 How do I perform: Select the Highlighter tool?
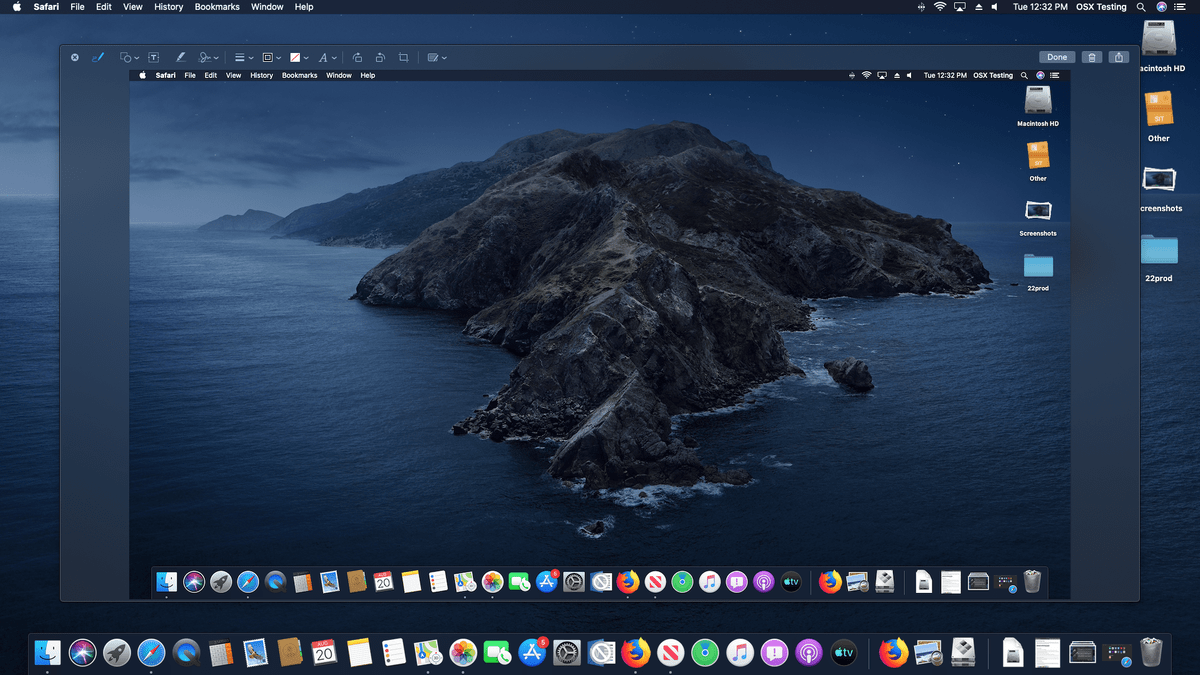coord(179,57)
